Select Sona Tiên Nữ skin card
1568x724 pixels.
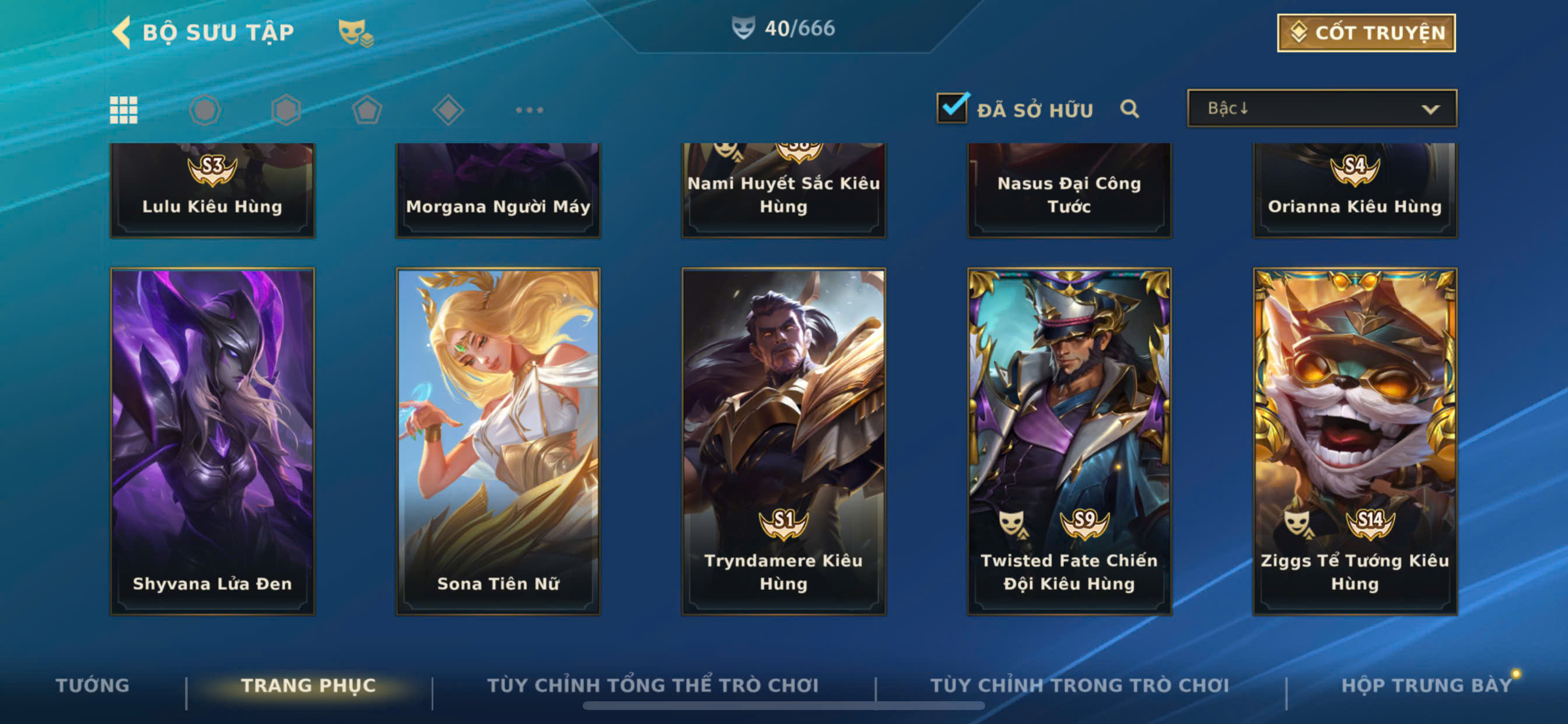tap(498, 442)
